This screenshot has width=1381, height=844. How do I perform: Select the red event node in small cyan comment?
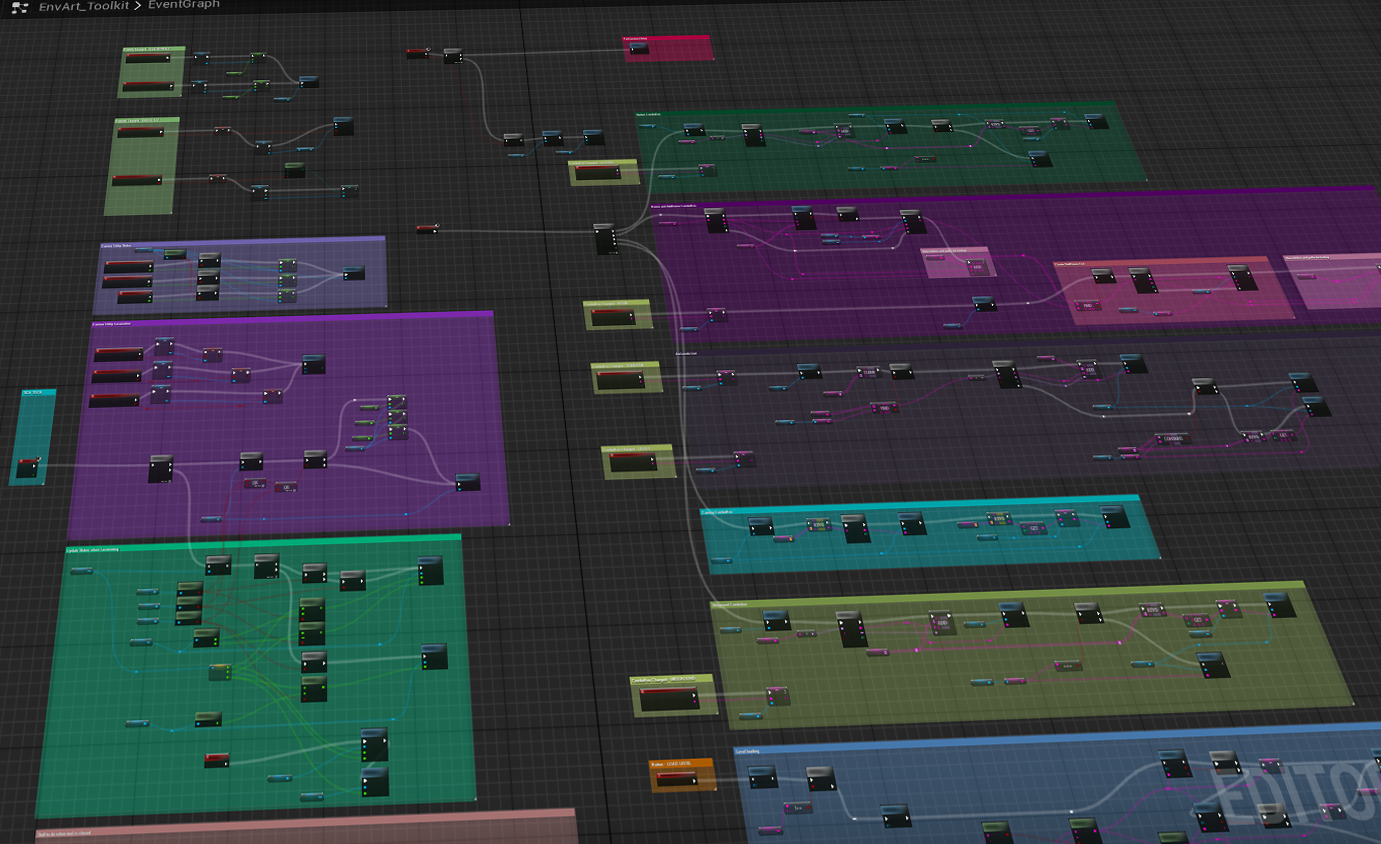pos(28,467)
